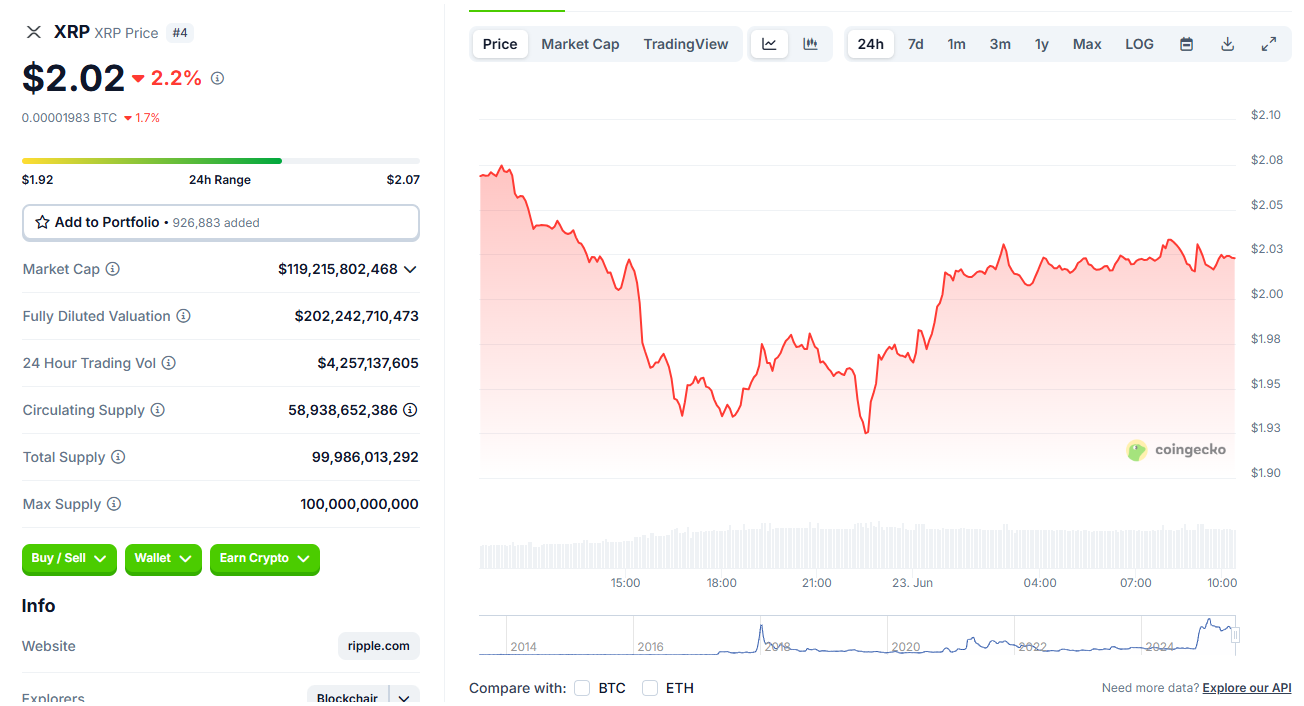
Task: Click the "Need more data?" text
Action: 1150,688
